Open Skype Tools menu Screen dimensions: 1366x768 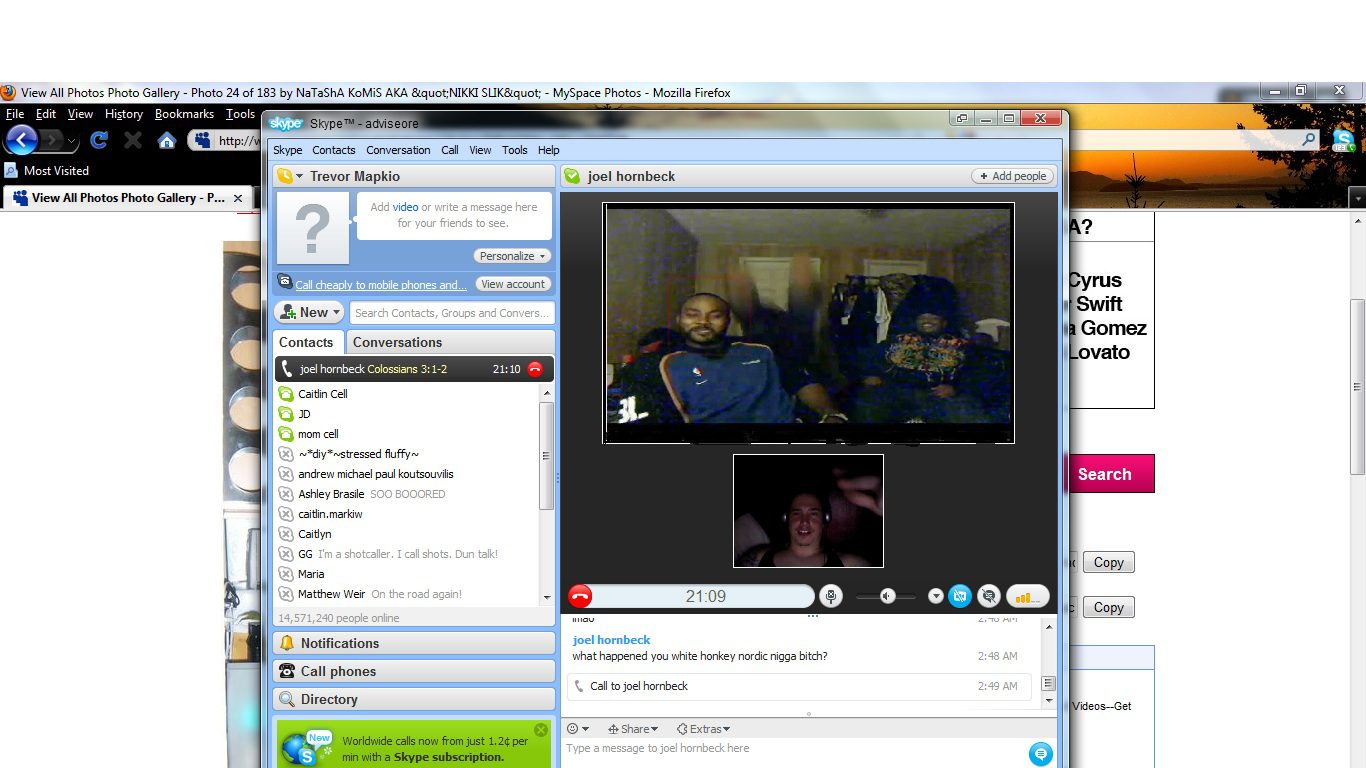[x=515, y=150]
